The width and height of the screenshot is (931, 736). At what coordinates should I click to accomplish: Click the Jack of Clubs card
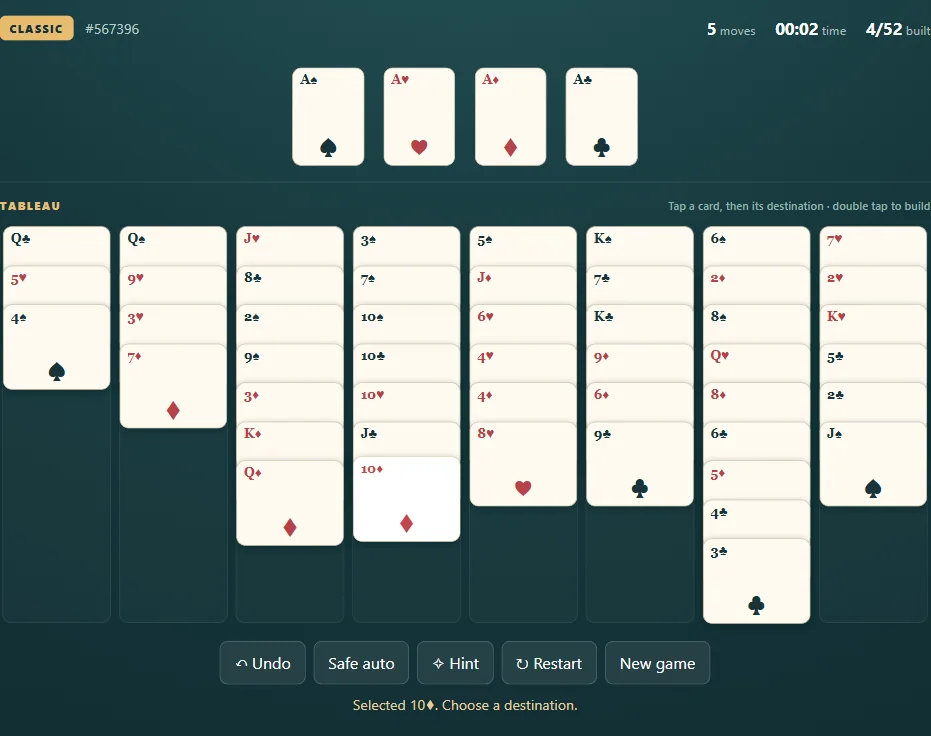click(407, 440)
